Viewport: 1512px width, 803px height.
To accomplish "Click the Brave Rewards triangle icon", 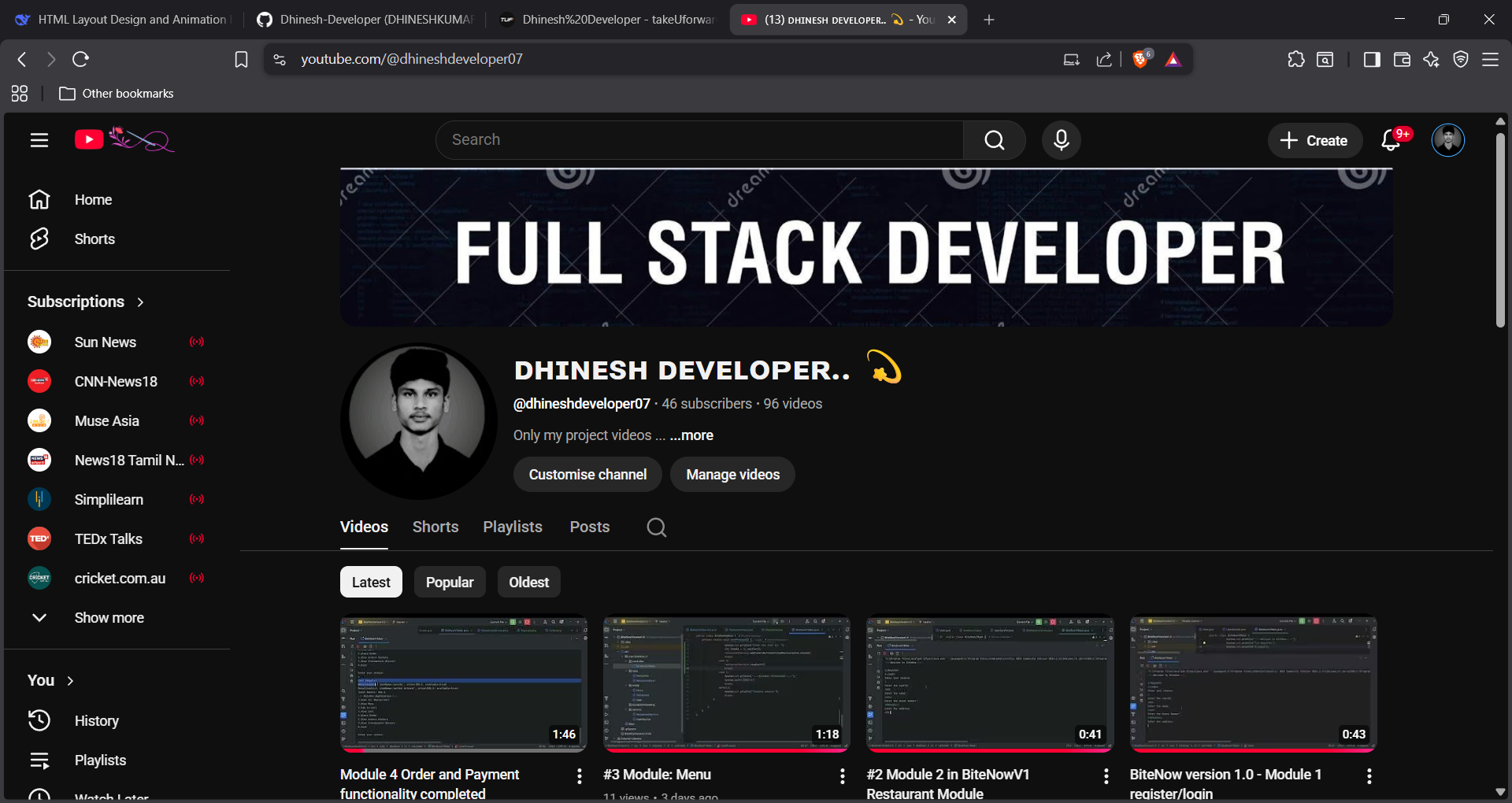I will click(x=1173, y=59).
